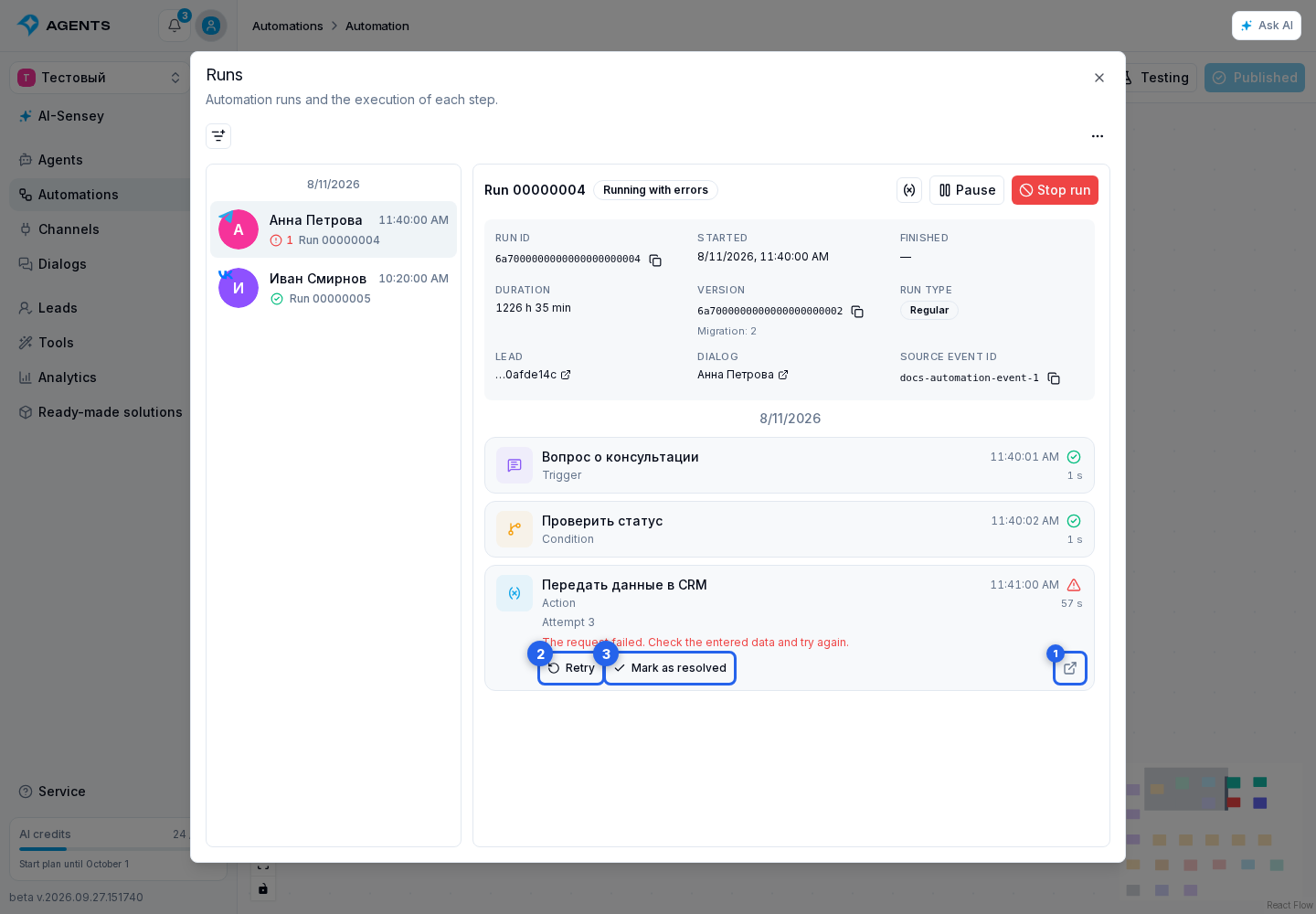Open Tools in the sidebar
Image resolution: width=1316 pixels, height=914 pixels.
[100, 343]
